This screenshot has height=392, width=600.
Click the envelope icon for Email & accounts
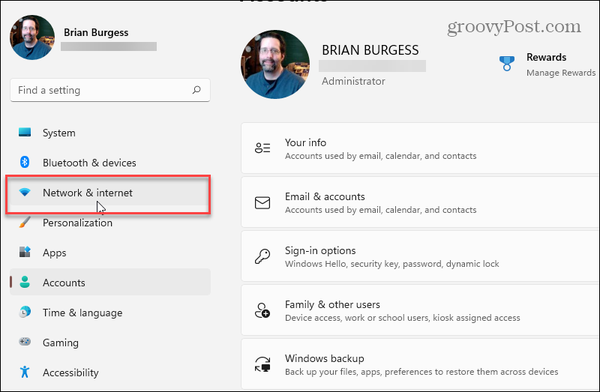(262, 203)
